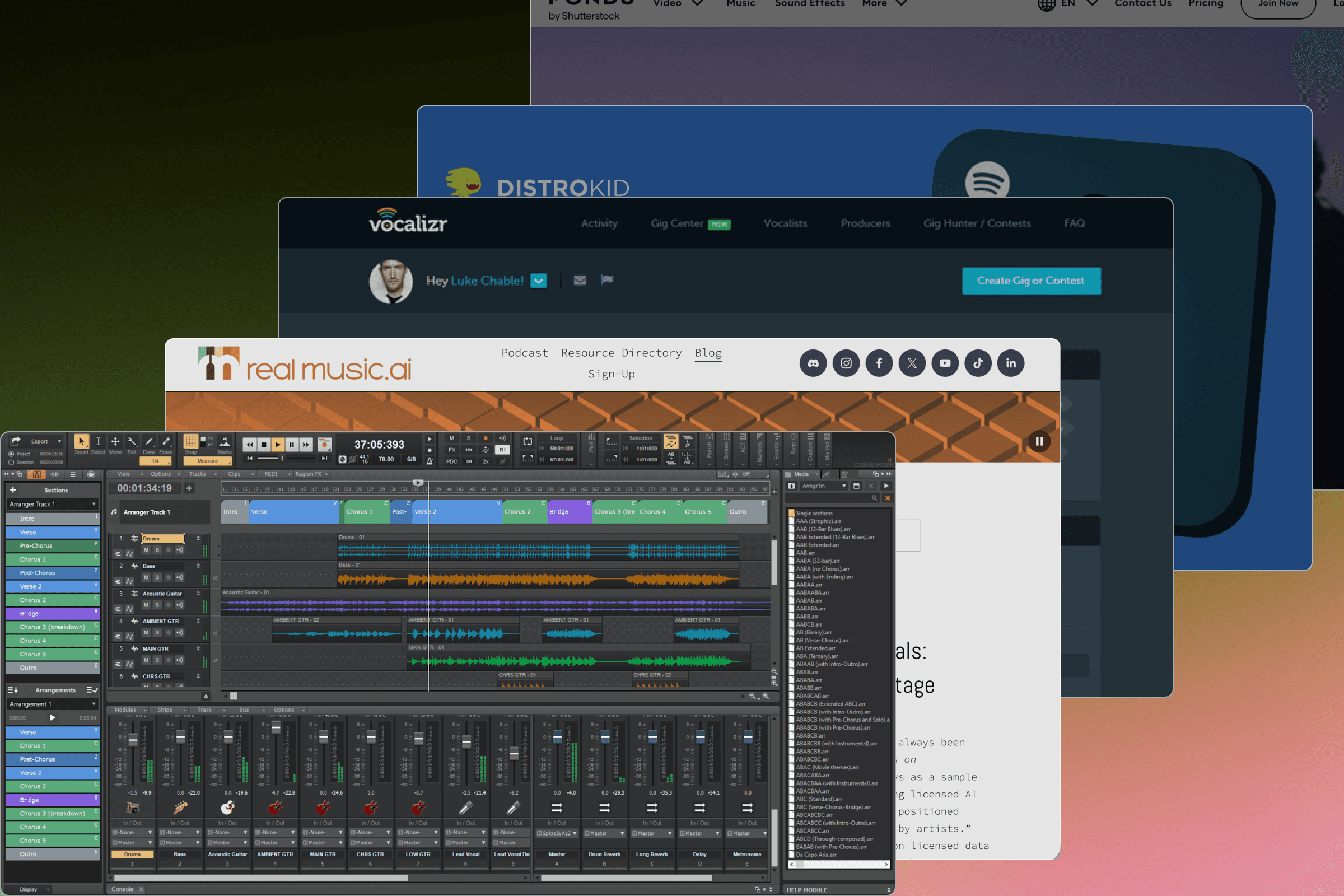The width and height of the screenshot is (1344, 896).
Task: Toggle global FX bypass button
Action: 451,450
